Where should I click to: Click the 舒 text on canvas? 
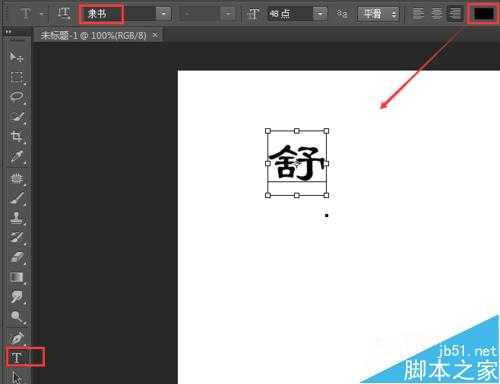coord(297,163)
